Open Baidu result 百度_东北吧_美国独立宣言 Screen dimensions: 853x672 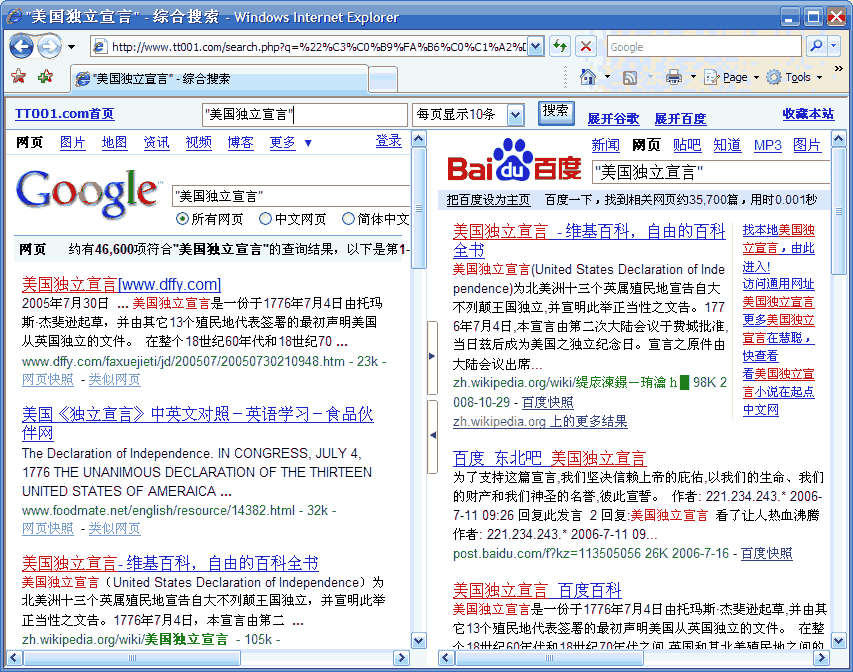point(549,459)
